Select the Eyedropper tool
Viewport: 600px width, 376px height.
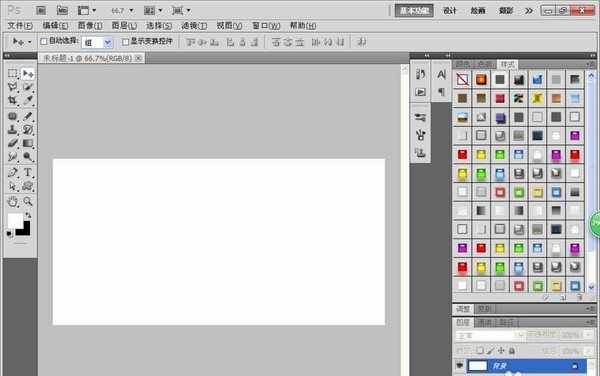tap(28, 100)
